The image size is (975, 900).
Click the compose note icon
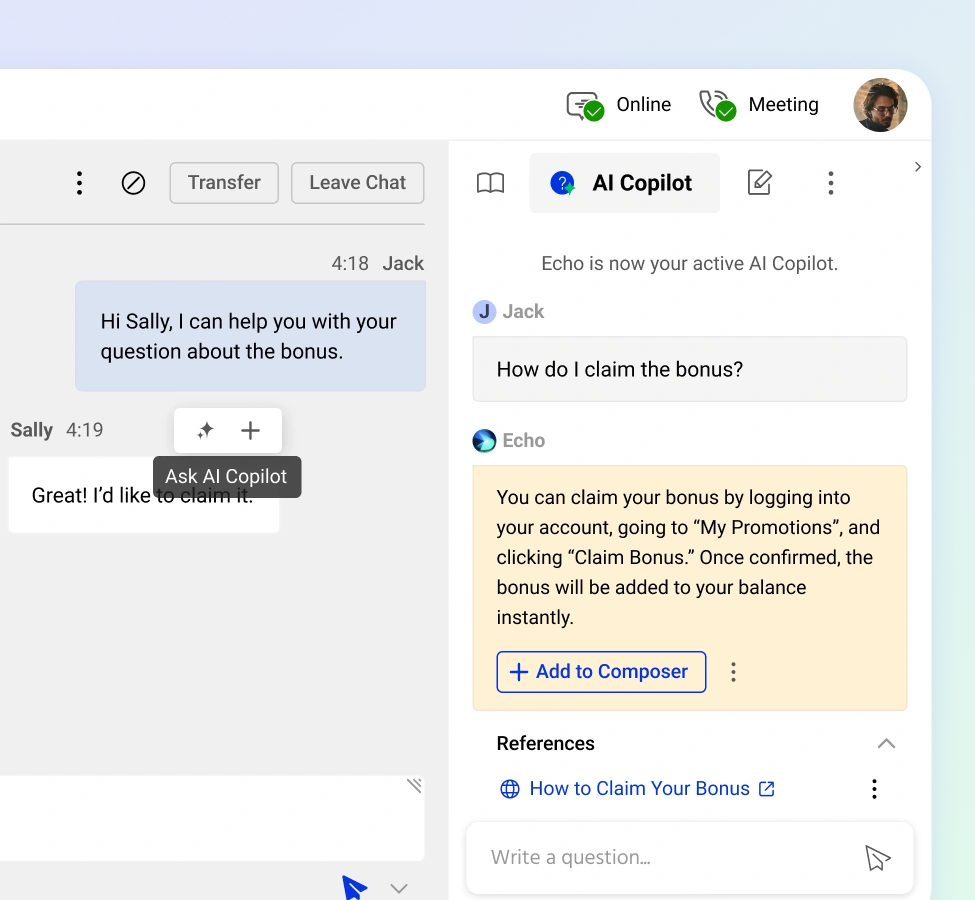pyautogui.click(x=760, y=183)
